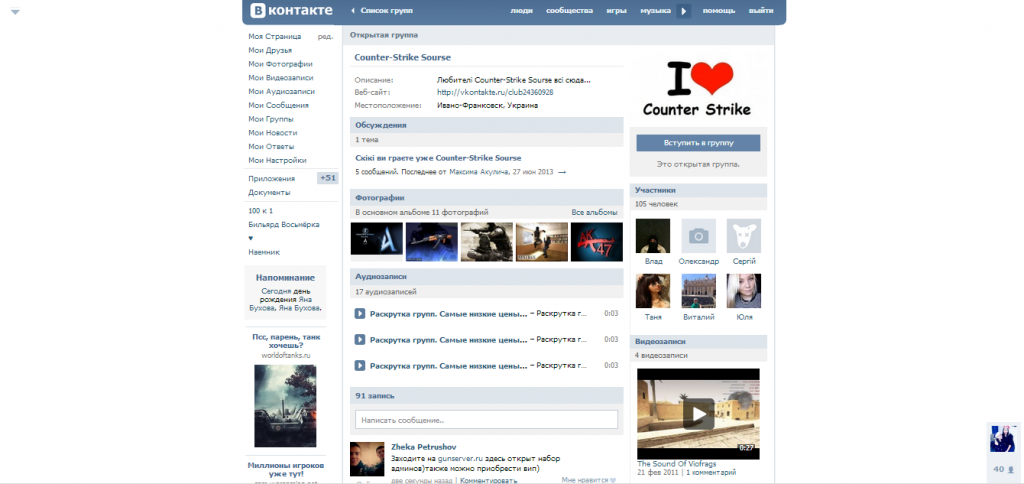Viewport: 1024px width, 484px height.
Task: Open the Все альбомы link
Action: click(594, 212)
